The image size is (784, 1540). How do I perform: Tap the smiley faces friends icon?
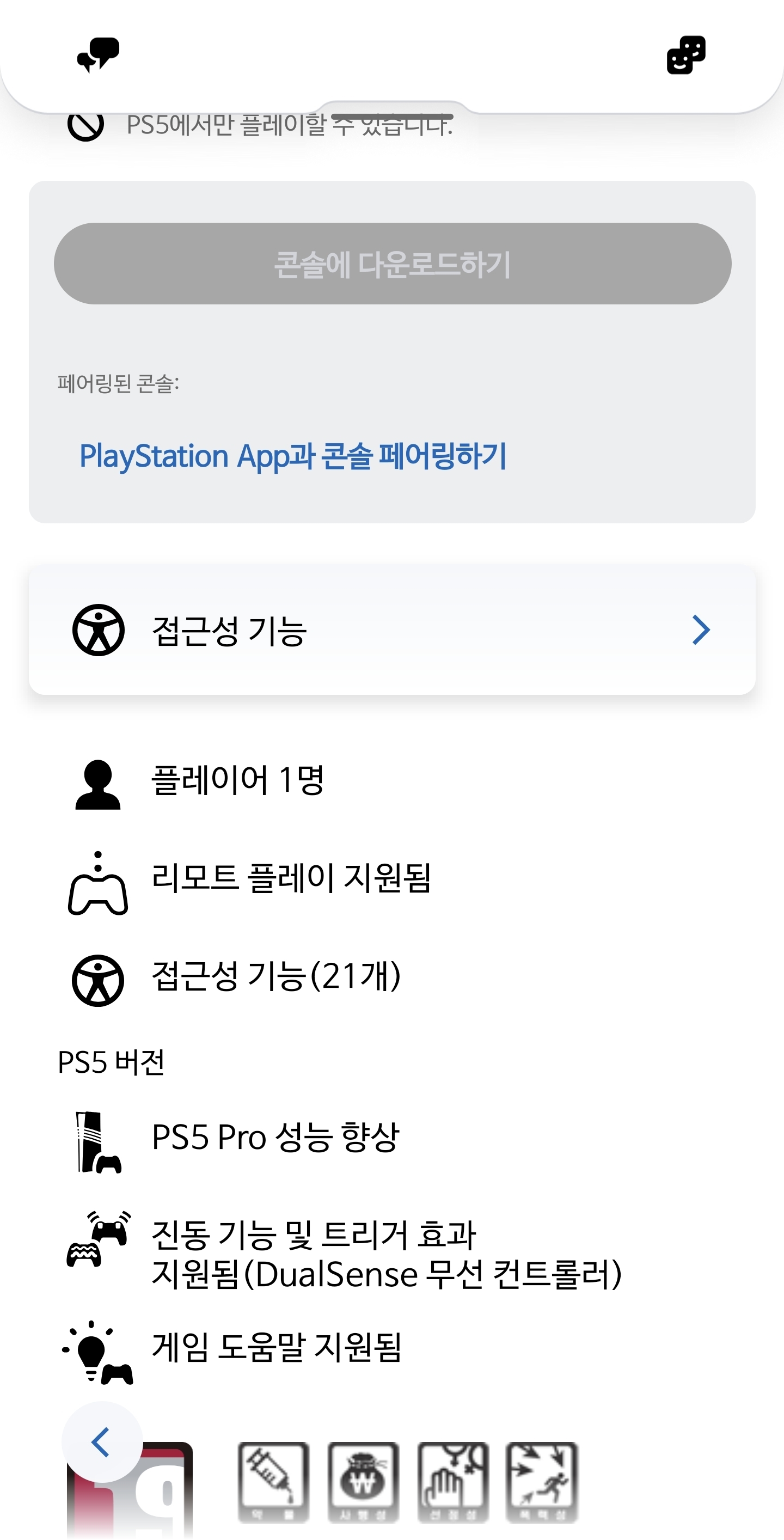pos(685,55)
